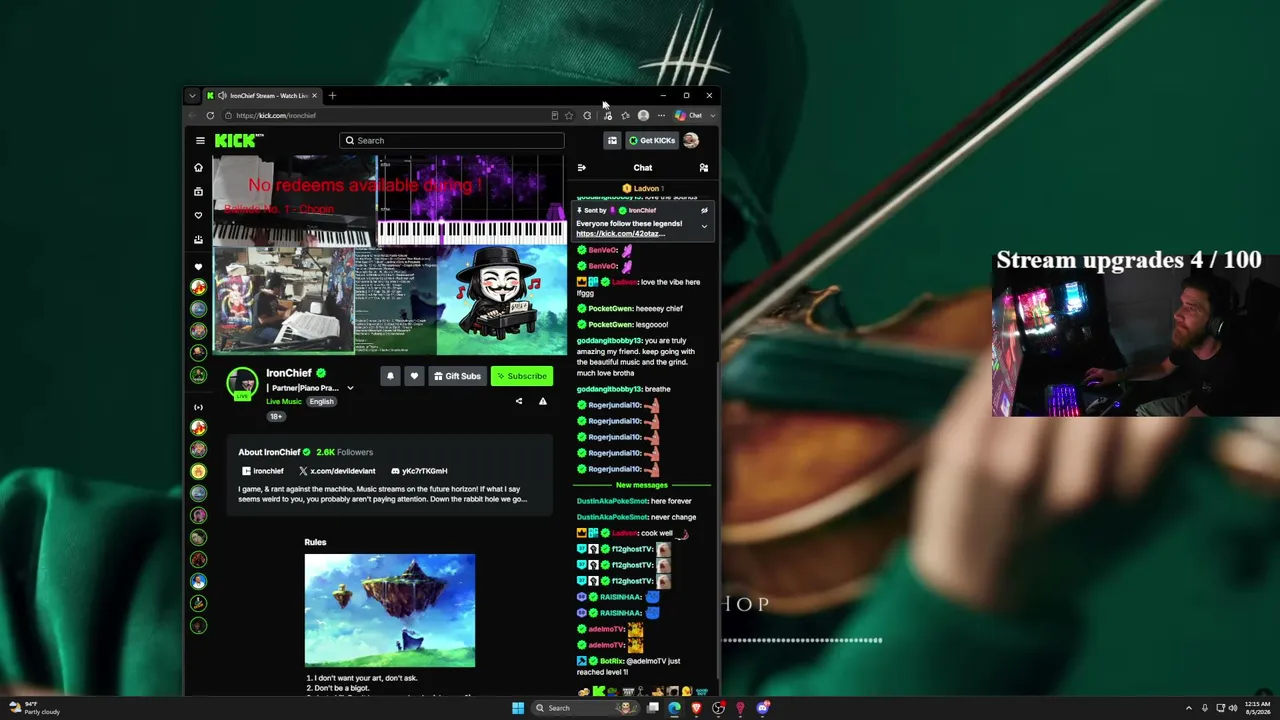This screenshot has height=720, width=1280.
Task: Open browser favorites list icon
Action: click(x=625, y=116)
